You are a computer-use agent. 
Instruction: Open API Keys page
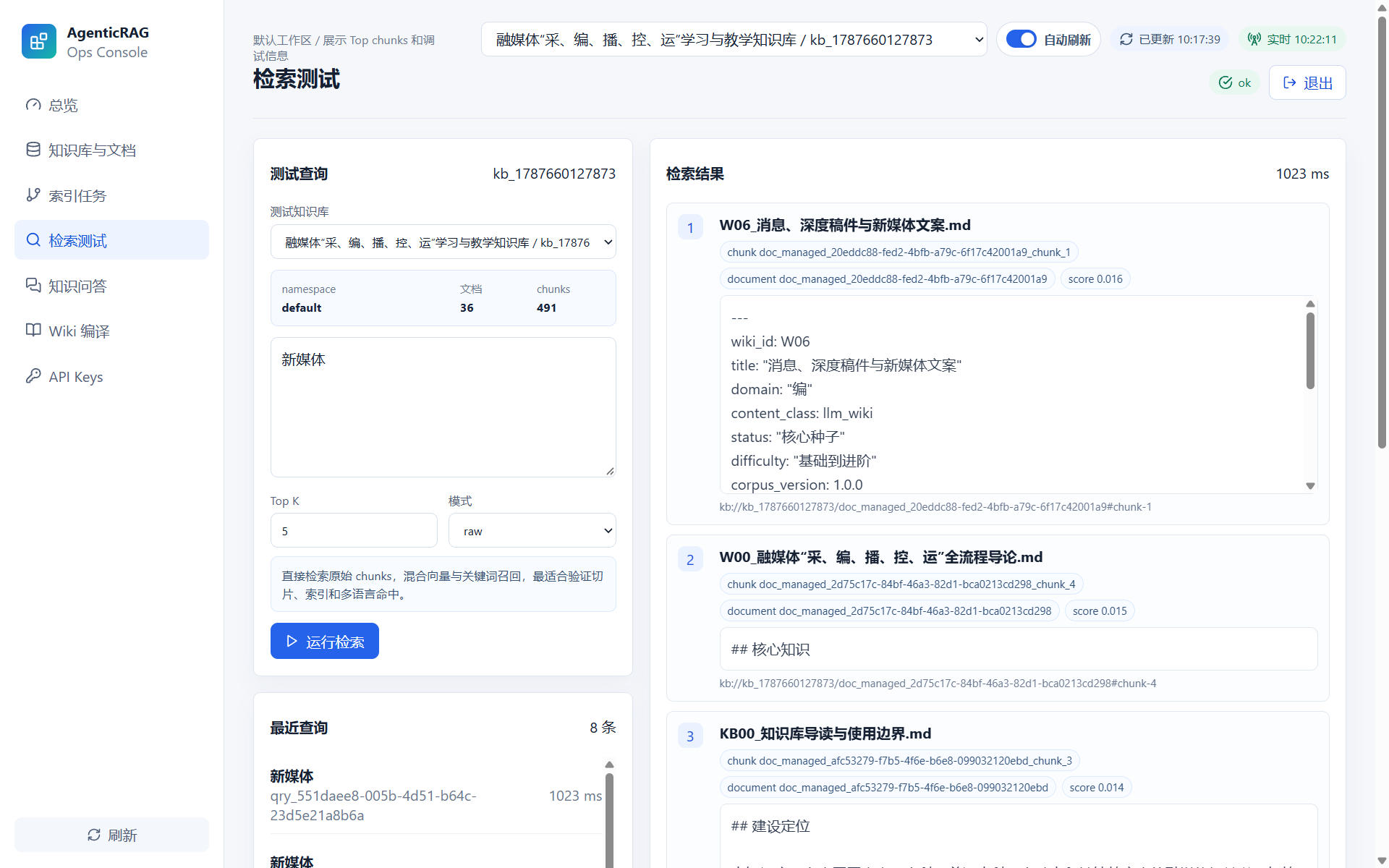tap(111, 376)
